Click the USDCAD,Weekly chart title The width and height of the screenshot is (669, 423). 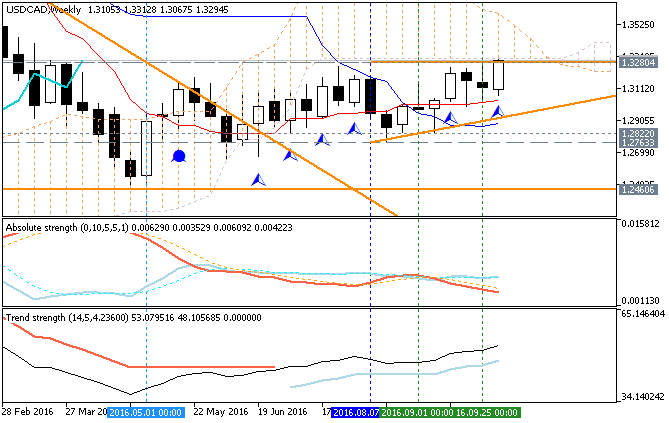tap(43, 9)
